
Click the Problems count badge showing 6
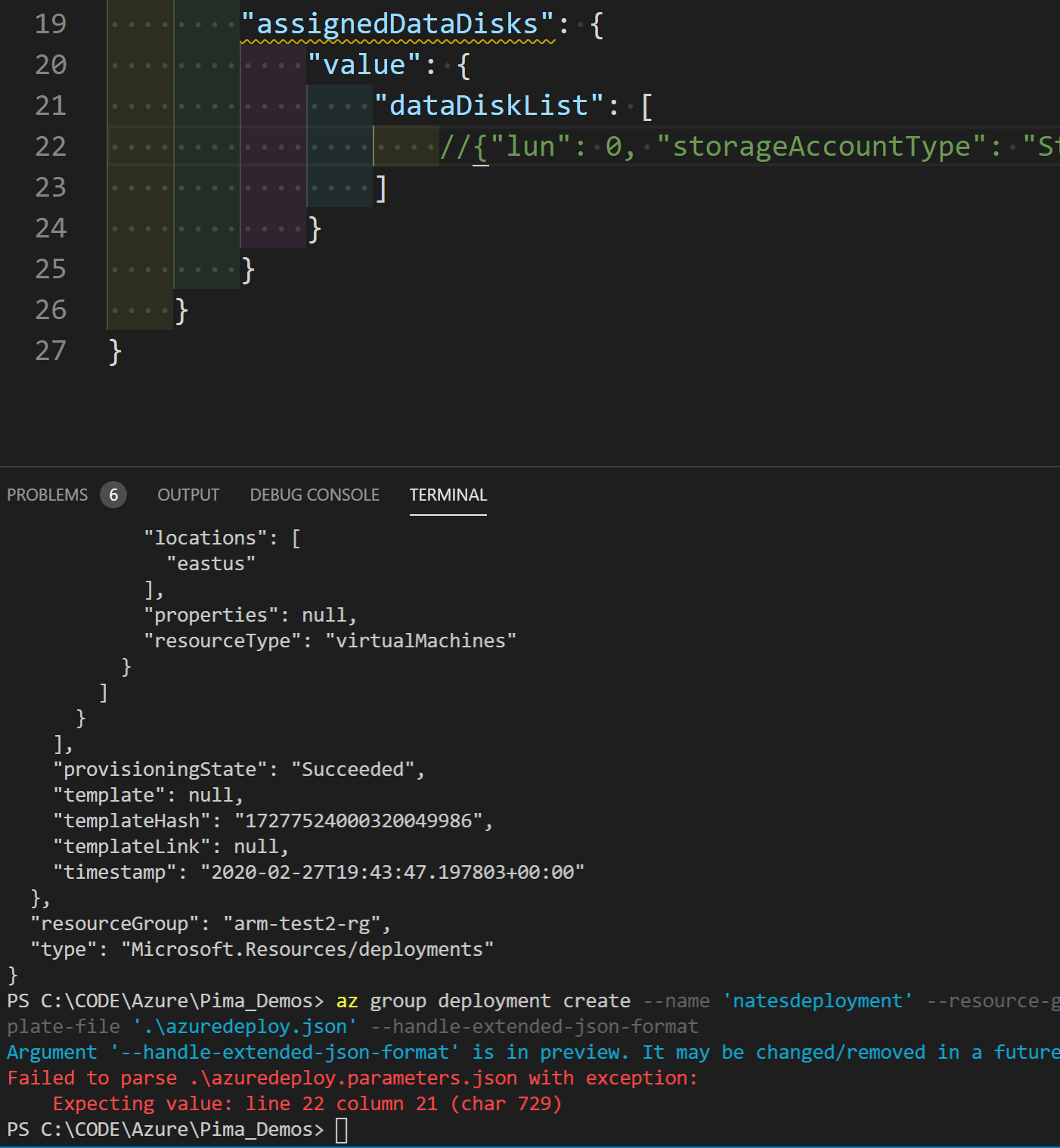[113, 495]
